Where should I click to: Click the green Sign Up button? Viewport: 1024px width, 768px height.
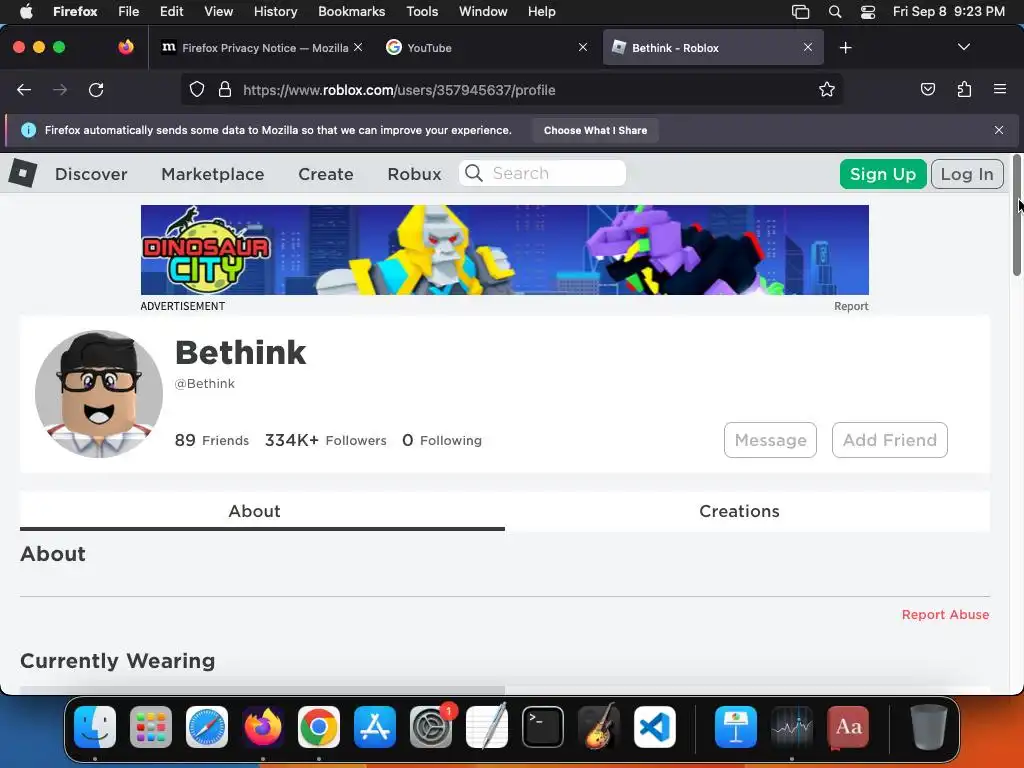883,174
